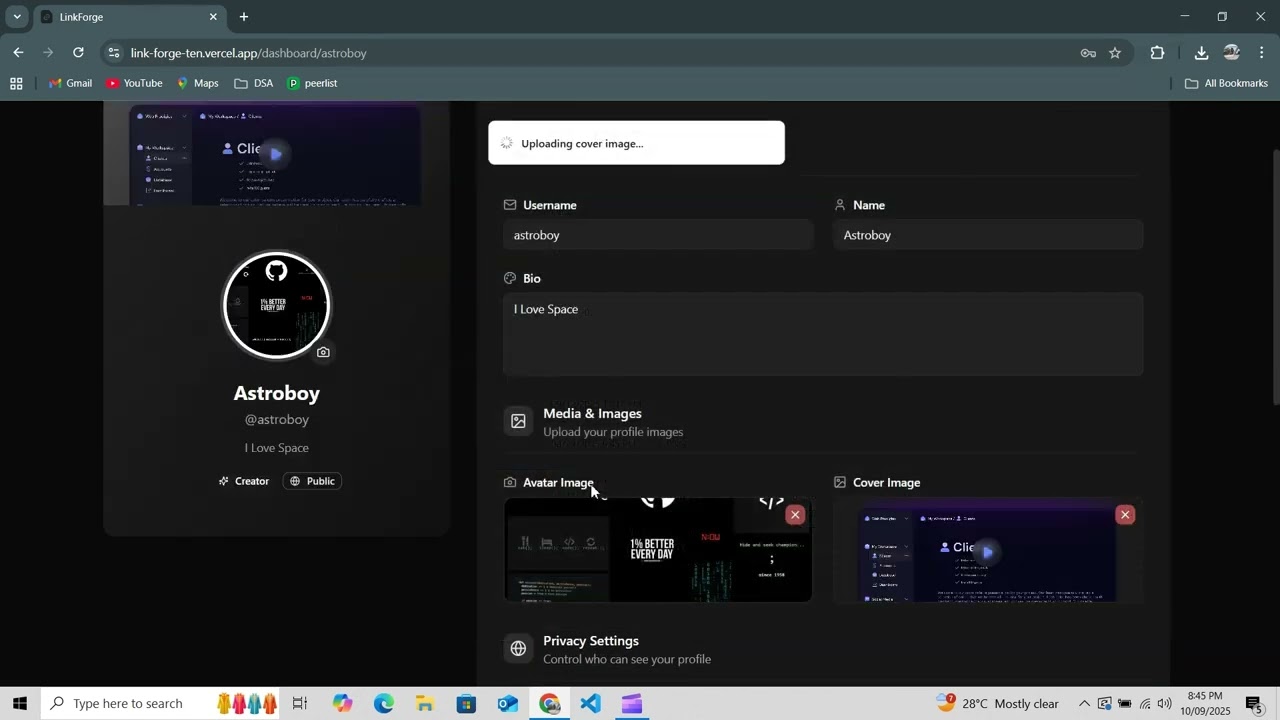The height and width of the screenshot is (720, 1280).
Task: Click the Privacy Settings globe icon
Action: click(518, 649)
